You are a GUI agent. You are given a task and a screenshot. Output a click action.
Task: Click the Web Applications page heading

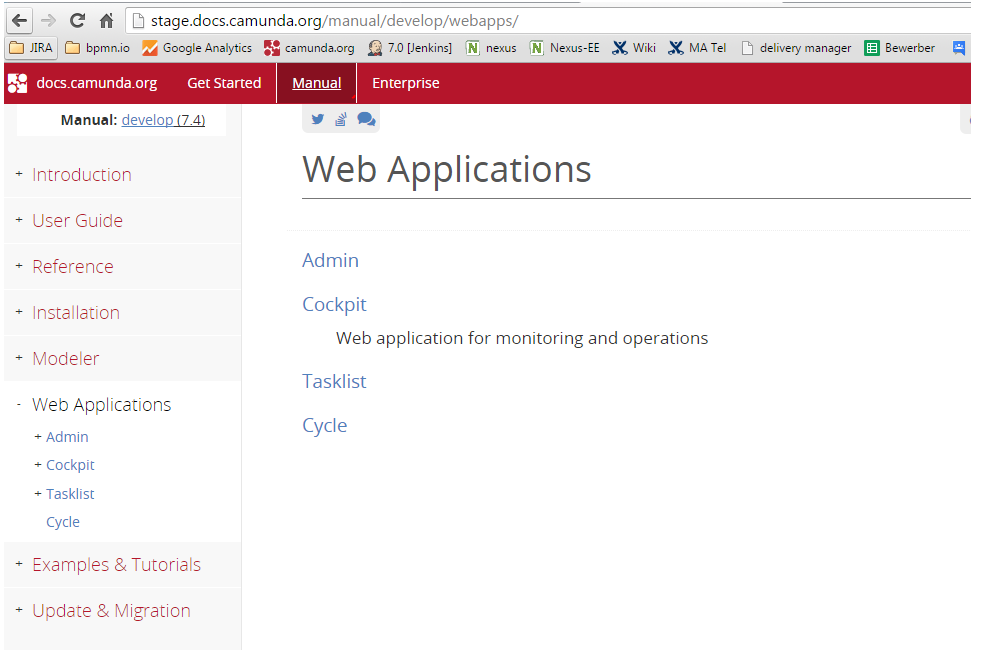[447, 169]
